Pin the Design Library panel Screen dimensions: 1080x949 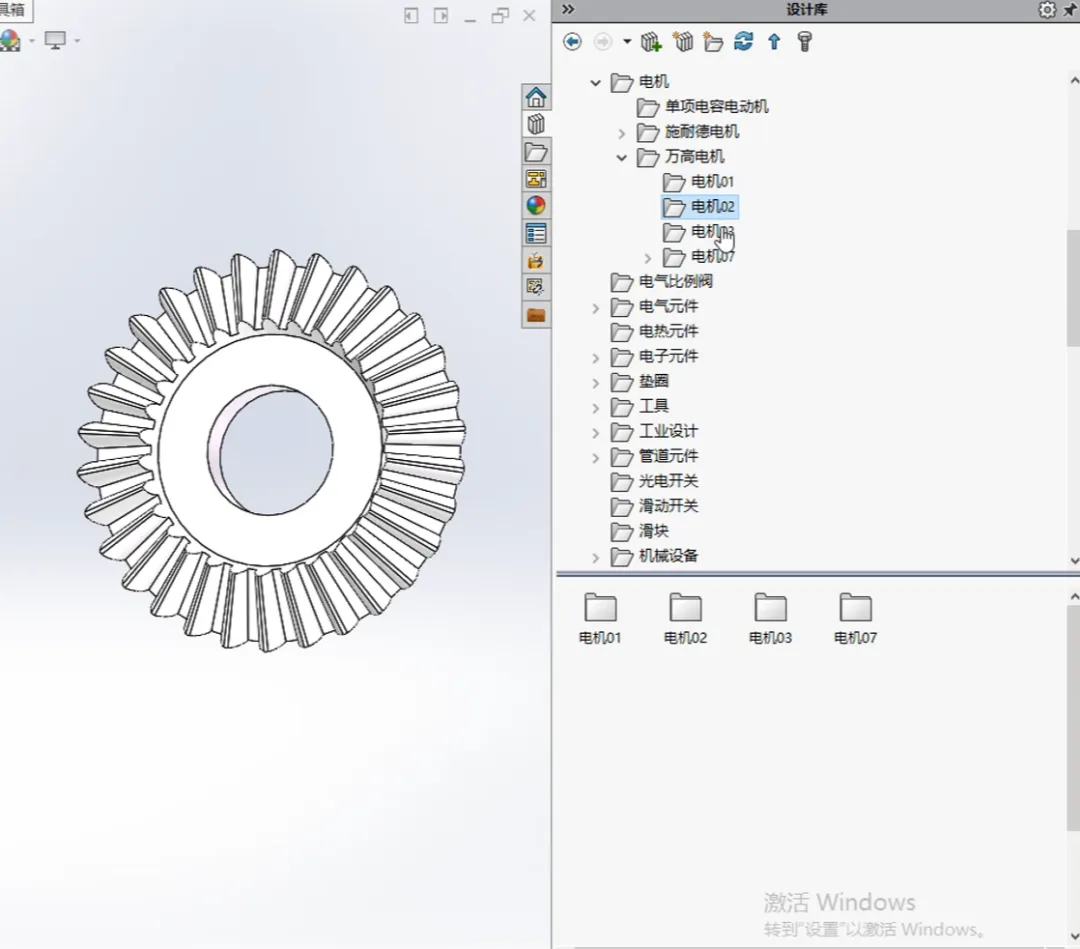(x=1071, y=10)
